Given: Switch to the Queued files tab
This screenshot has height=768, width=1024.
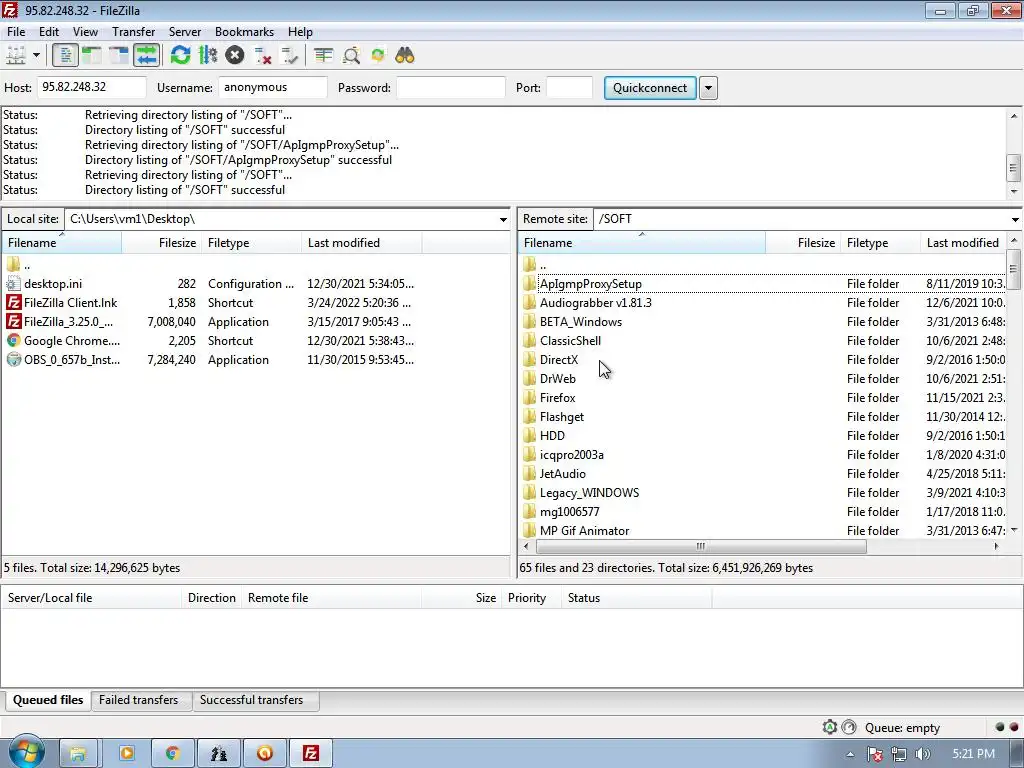Looking at the screenshot, I should tap(48, 700).
